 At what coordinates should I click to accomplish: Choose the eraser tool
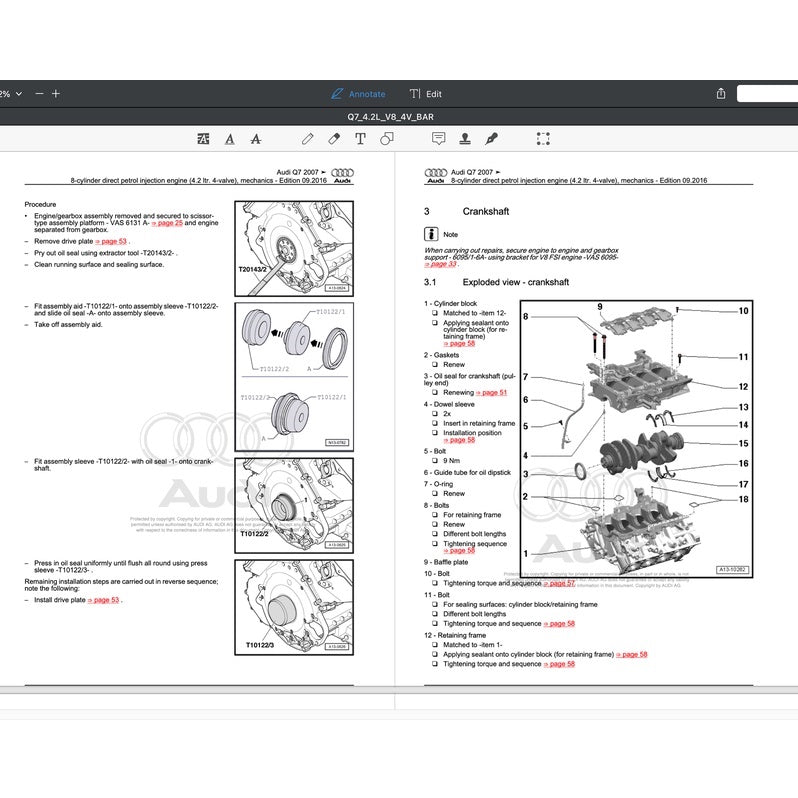pos(335,139)
